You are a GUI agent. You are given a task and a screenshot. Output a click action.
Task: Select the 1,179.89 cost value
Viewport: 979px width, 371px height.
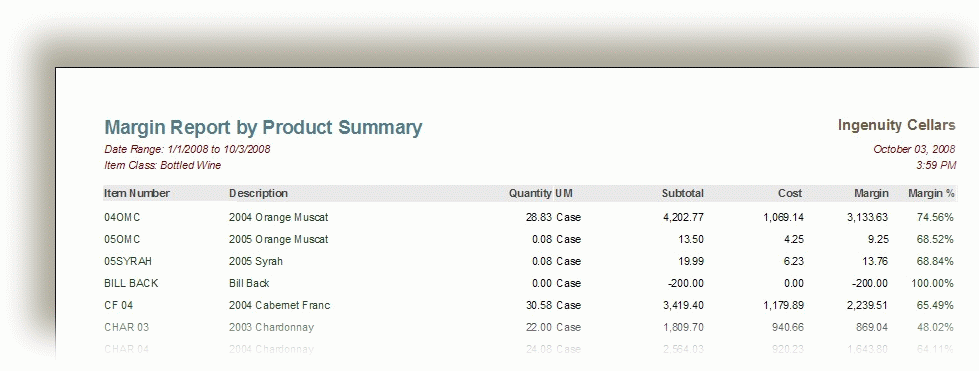click(x=783, y=305)
